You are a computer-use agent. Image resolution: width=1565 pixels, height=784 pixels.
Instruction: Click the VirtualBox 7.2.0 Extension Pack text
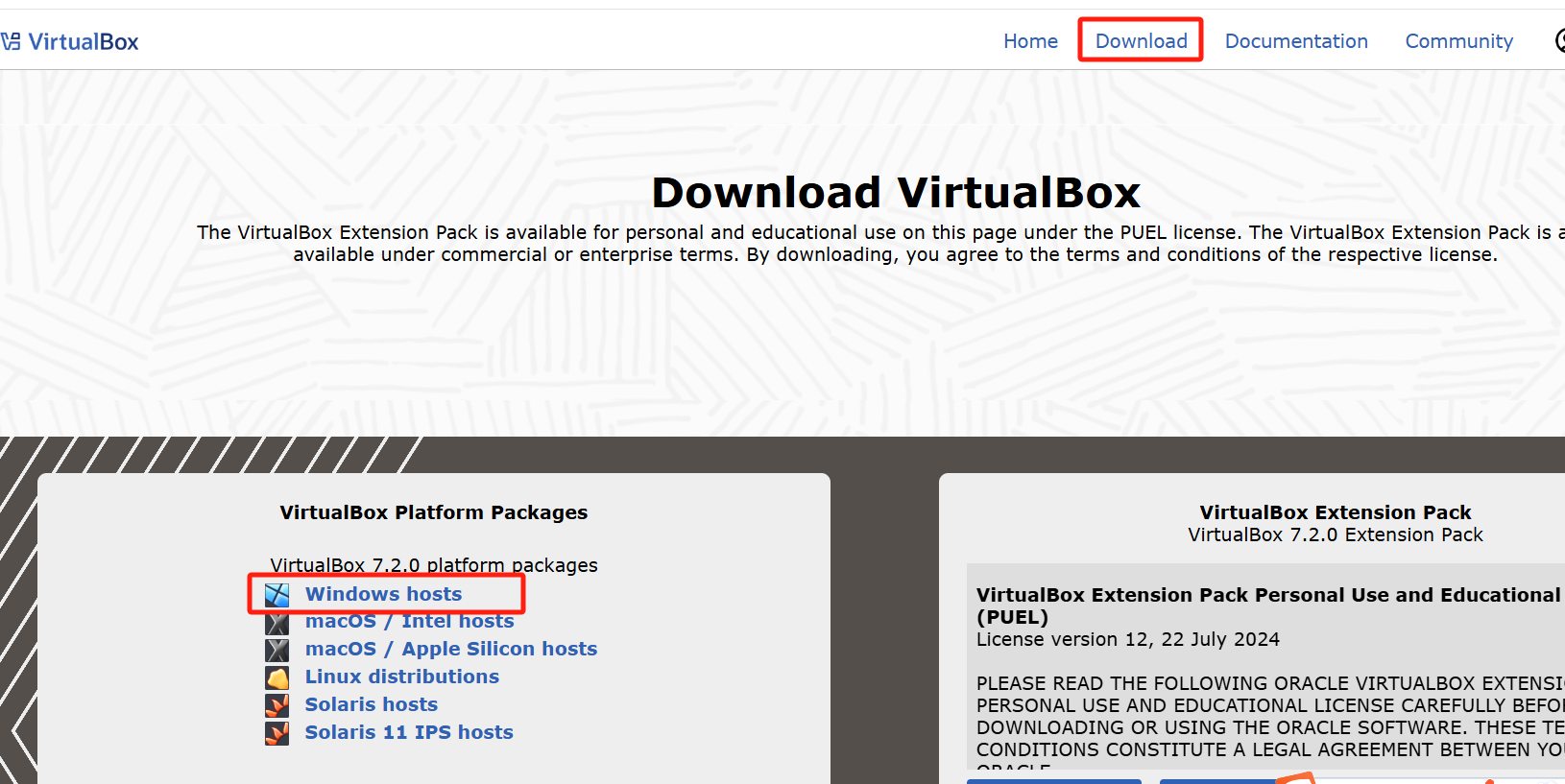pyautogui.click(x=1336, y=535)
